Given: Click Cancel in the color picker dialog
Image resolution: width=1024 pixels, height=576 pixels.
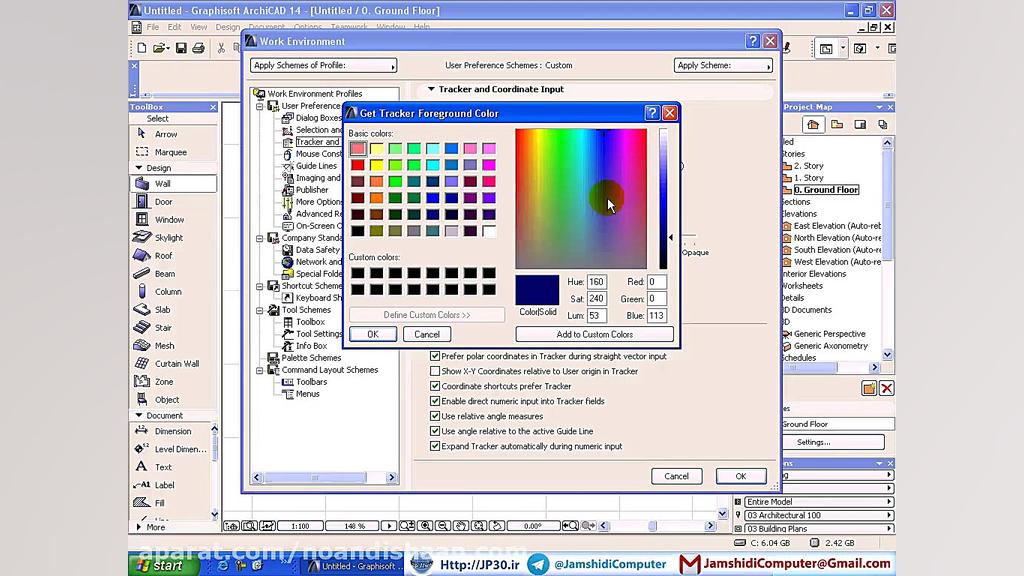Looking at the screenshot, I should pyautogui.click(x=427, y=334).
